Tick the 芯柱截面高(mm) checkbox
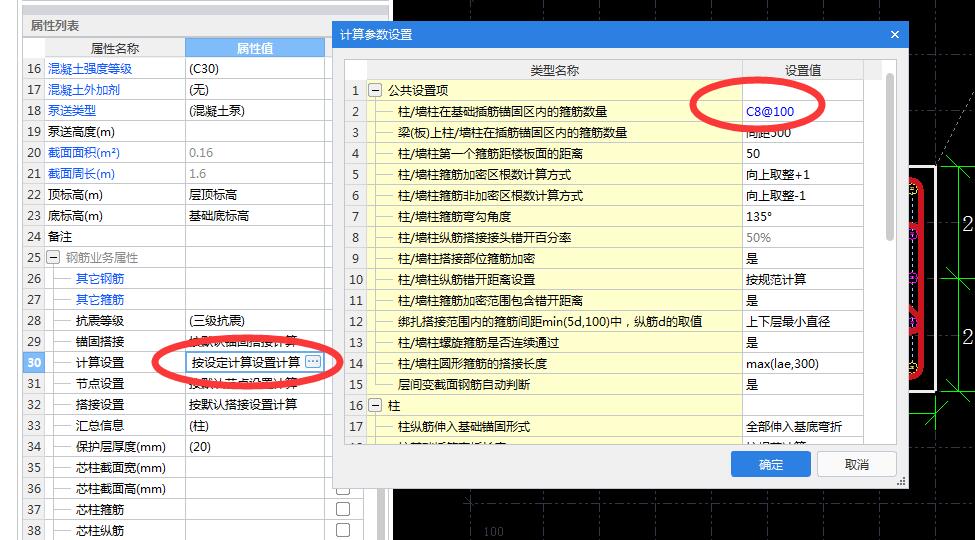 [343, 488]
